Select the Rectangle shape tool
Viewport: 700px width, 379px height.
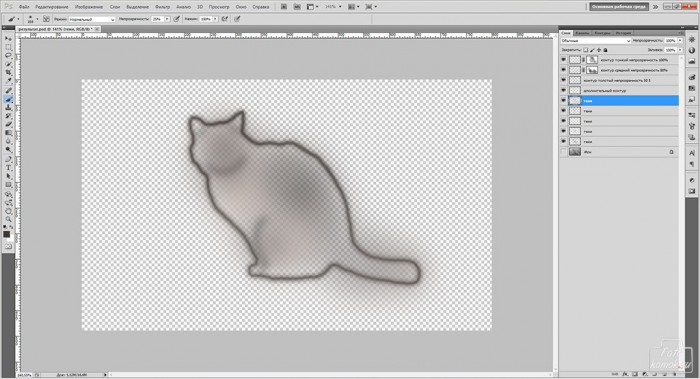[8, 185]
